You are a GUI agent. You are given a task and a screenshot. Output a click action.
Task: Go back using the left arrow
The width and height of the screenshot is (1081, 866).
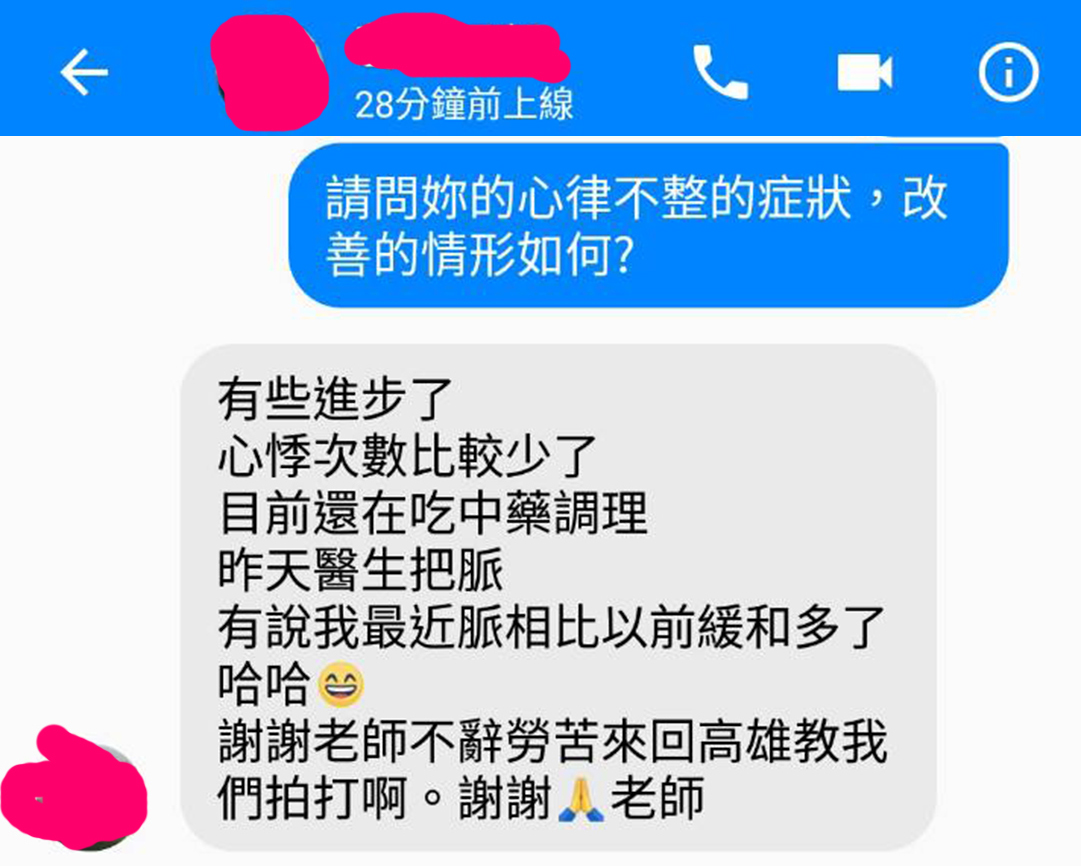point(84,72)
